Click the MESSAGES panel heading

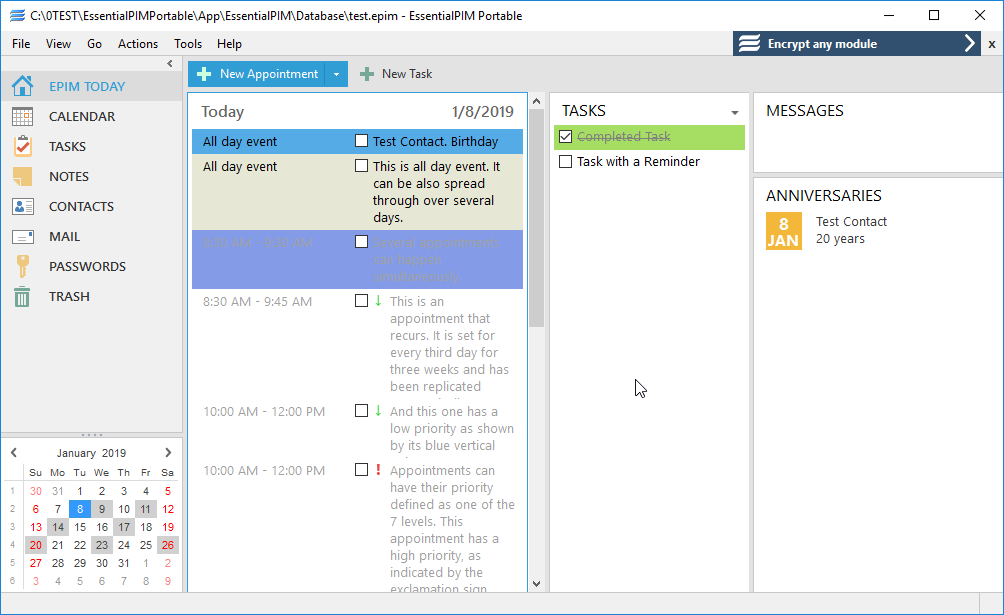[x=805, y=111]
